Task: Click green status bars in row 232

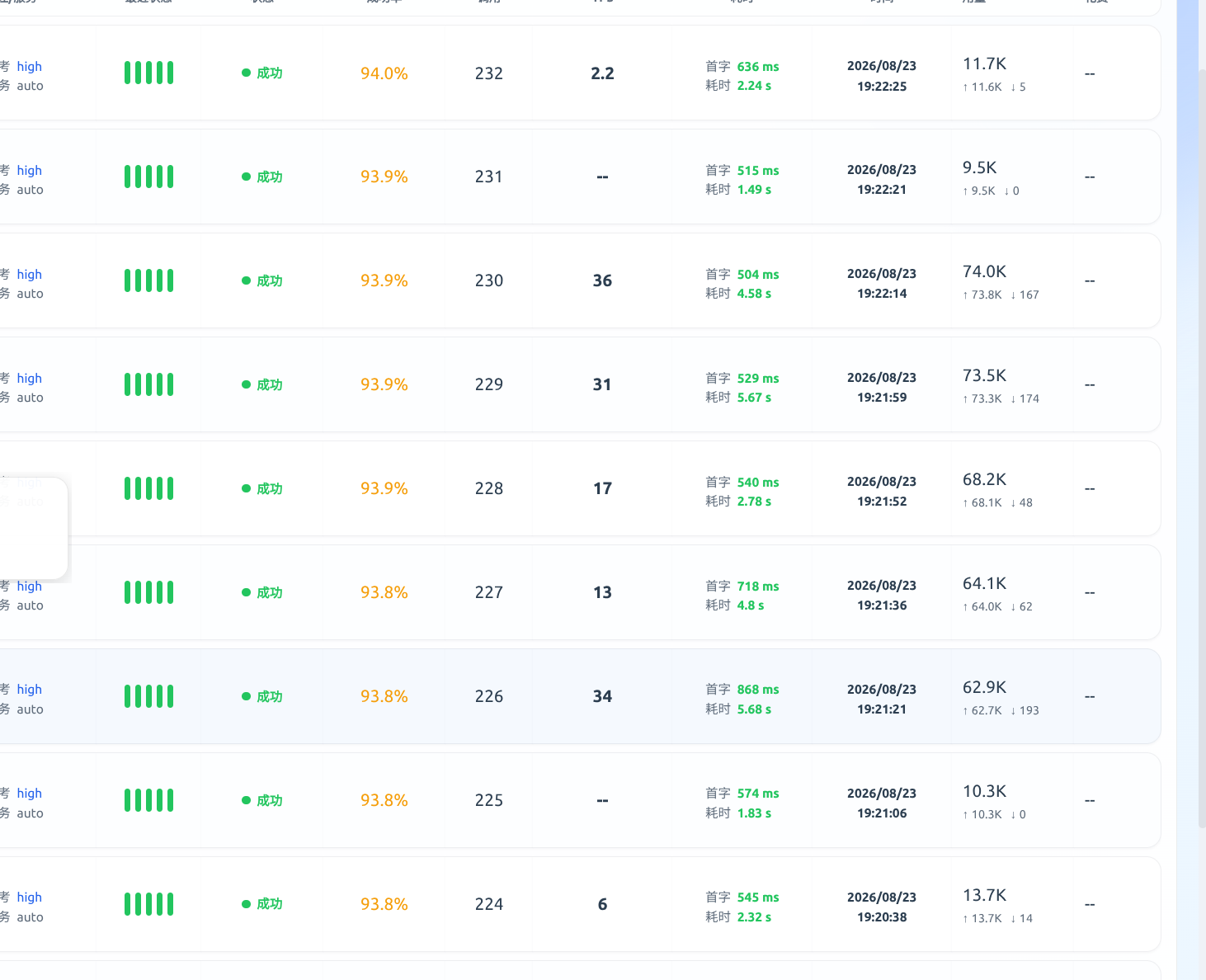Action: tap(148, 73)
